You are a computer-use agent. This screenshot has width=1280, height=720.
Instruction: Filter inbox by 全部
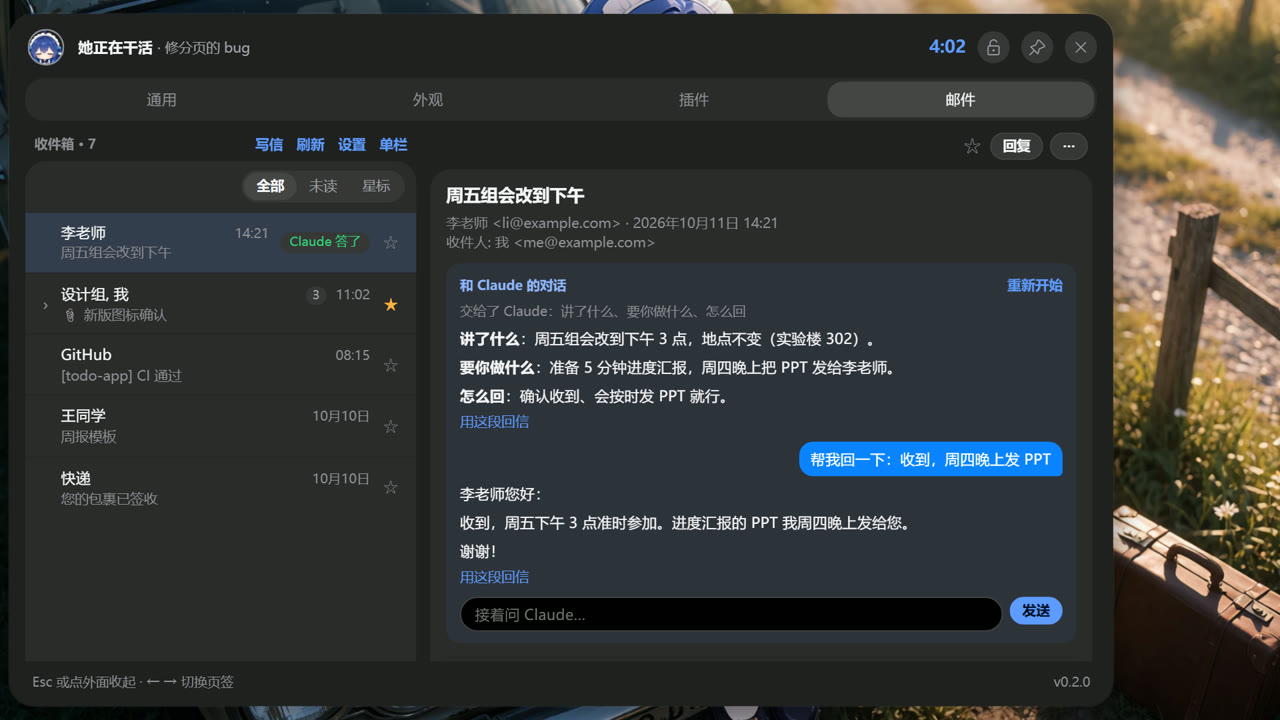270,186
